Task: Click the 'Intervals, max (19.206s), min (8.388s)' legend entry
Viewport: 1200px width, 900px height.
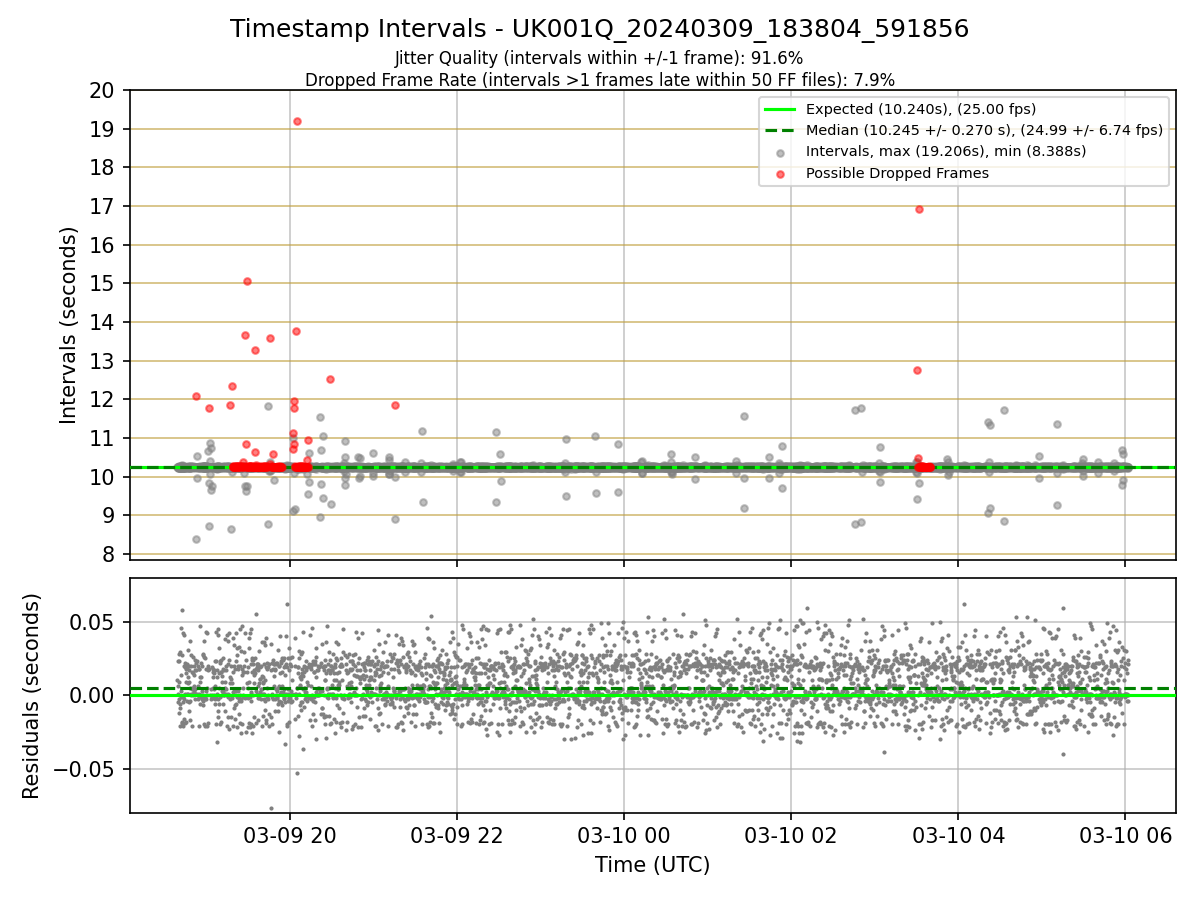Action: tap(946, 151)
